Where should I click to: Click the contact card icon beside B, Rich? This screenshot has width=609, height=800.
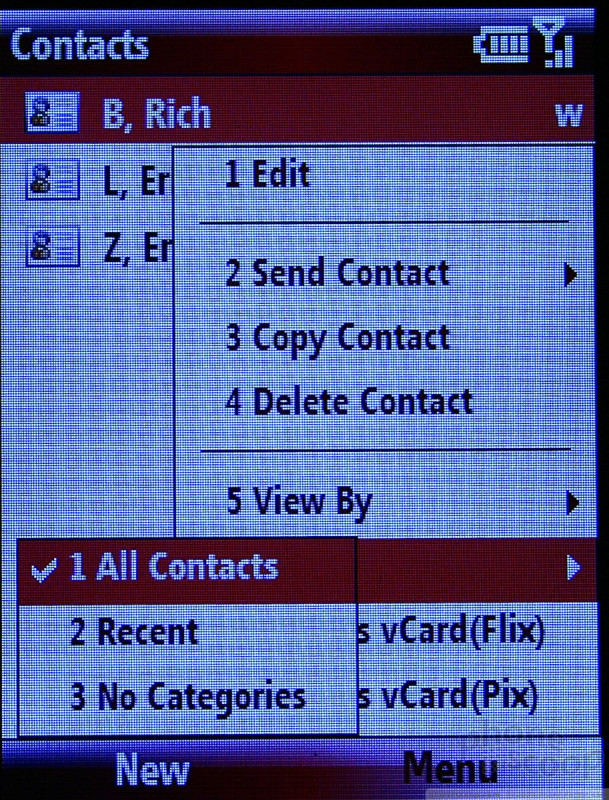click(x=53, y=112)
